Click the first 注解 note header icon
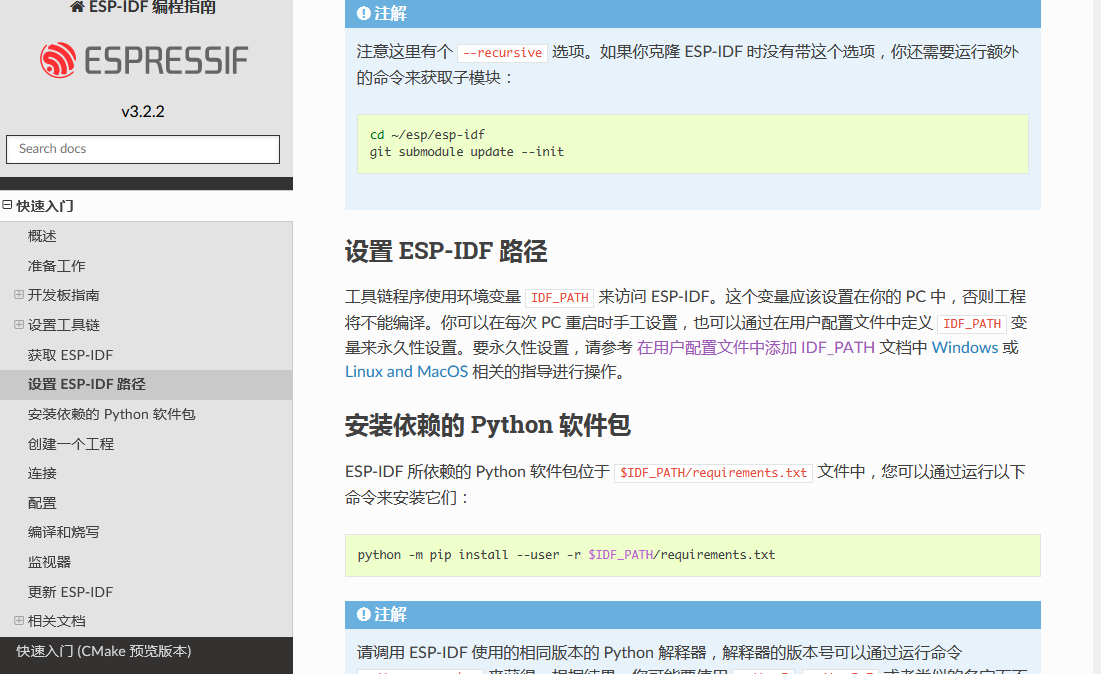The height and width of the screenshot is (674, 1101). (363, 13)
